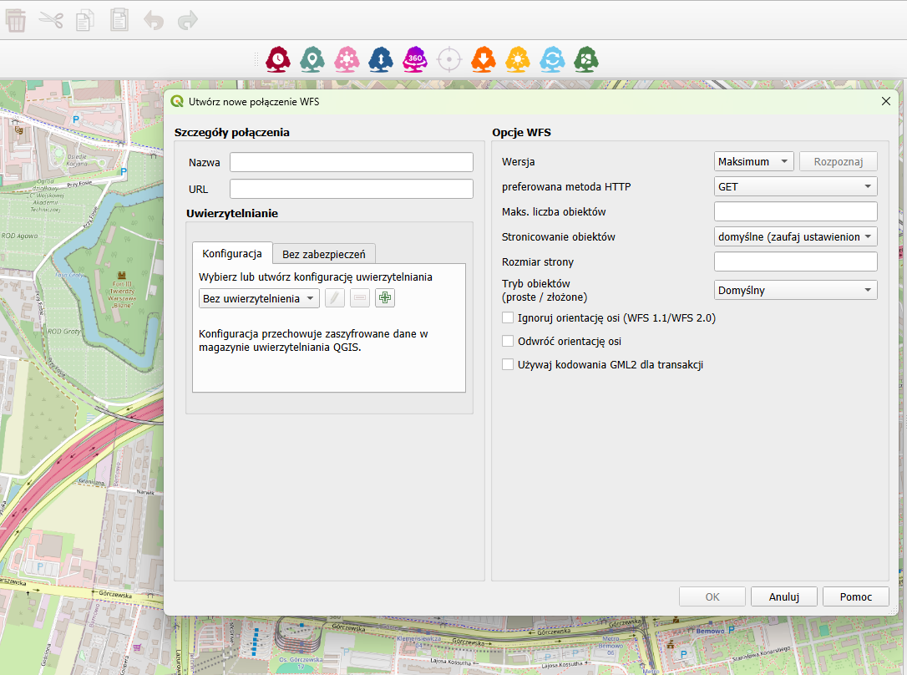Click the edit pencil icon for authentication configuration
The width and height of the screenshot is (907, 675).
point(335,298)
